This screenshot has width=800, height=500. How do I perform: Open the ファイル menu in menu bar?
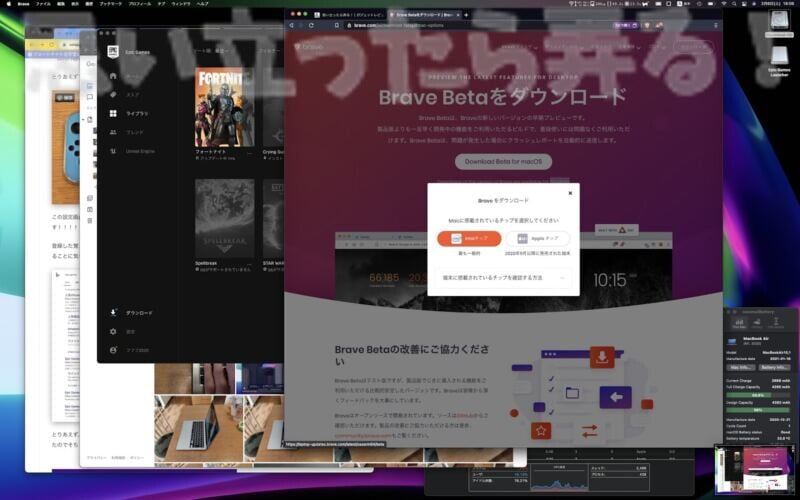(43, 4)
